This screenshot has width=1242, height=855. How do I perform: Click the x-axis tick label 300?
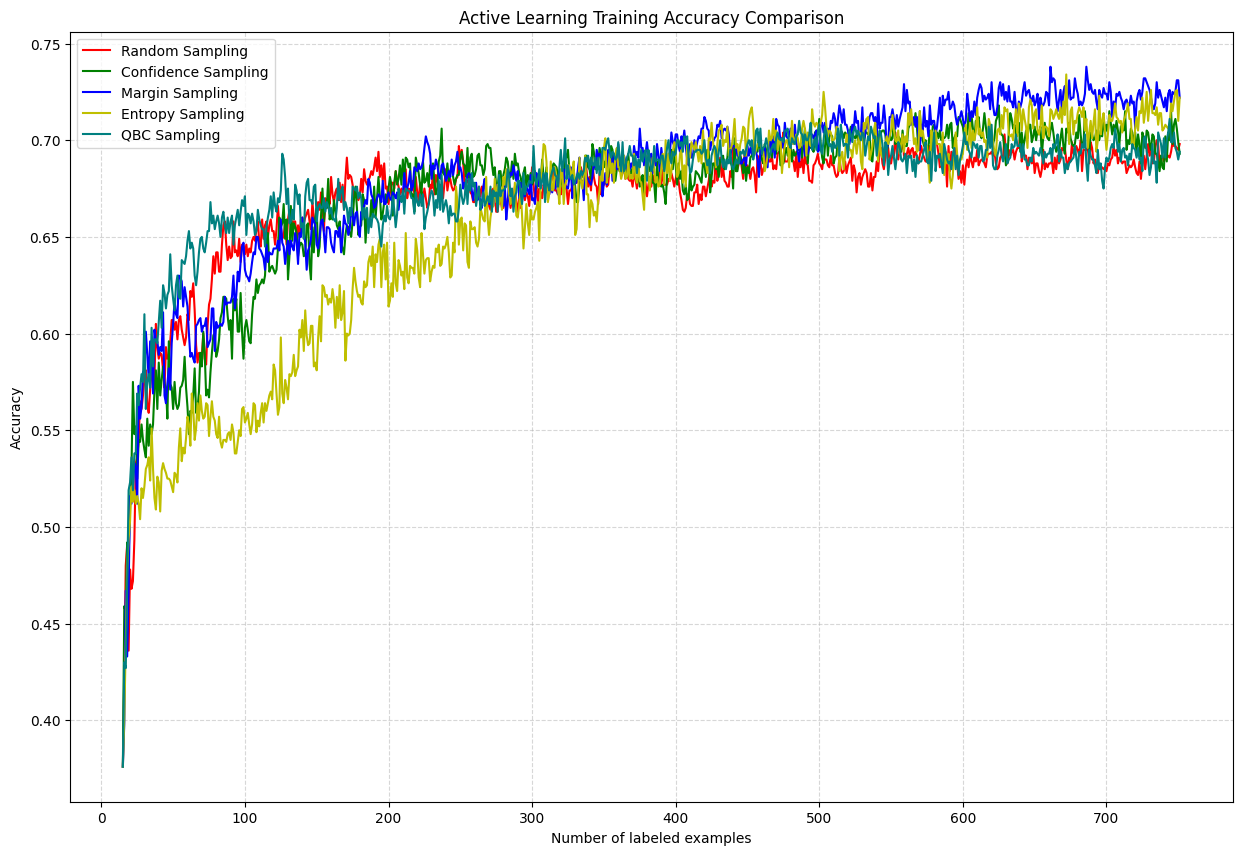532,817
